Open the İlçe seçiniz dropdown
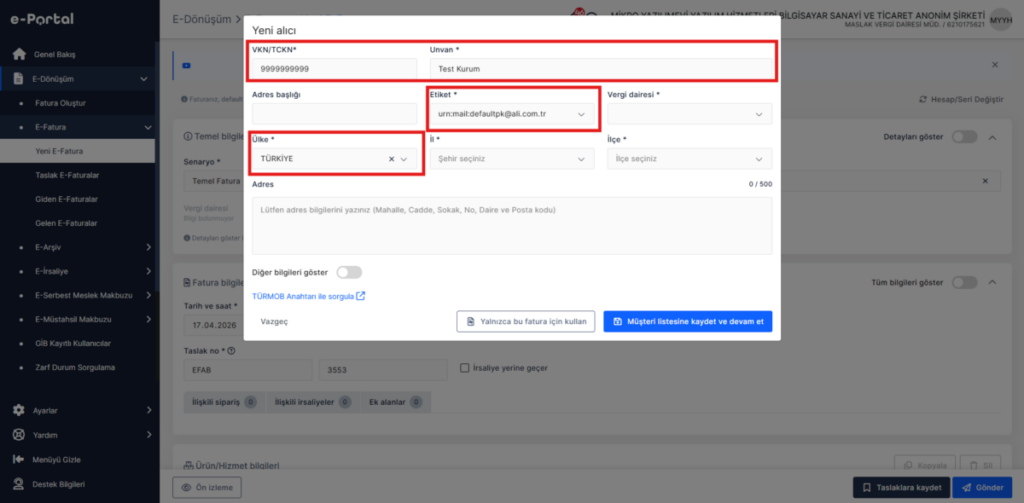 (690, 159)
